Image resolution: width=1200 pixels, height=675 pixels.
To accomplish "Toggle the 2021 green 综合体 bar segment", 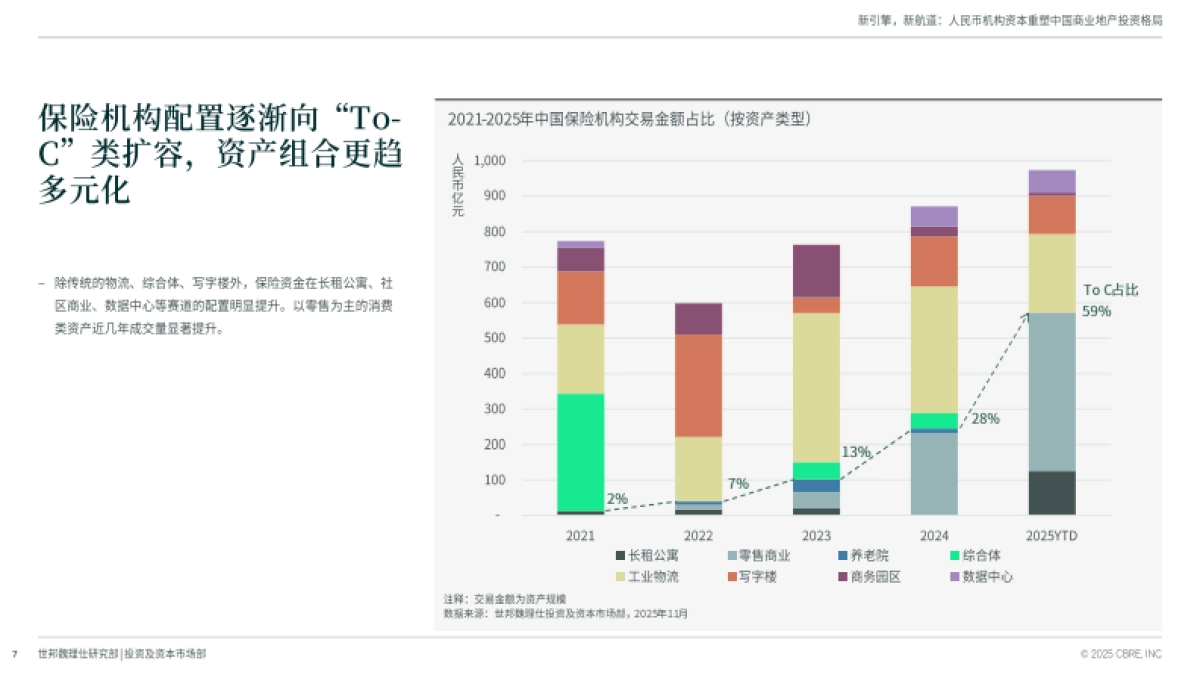I will pos(579,450).
